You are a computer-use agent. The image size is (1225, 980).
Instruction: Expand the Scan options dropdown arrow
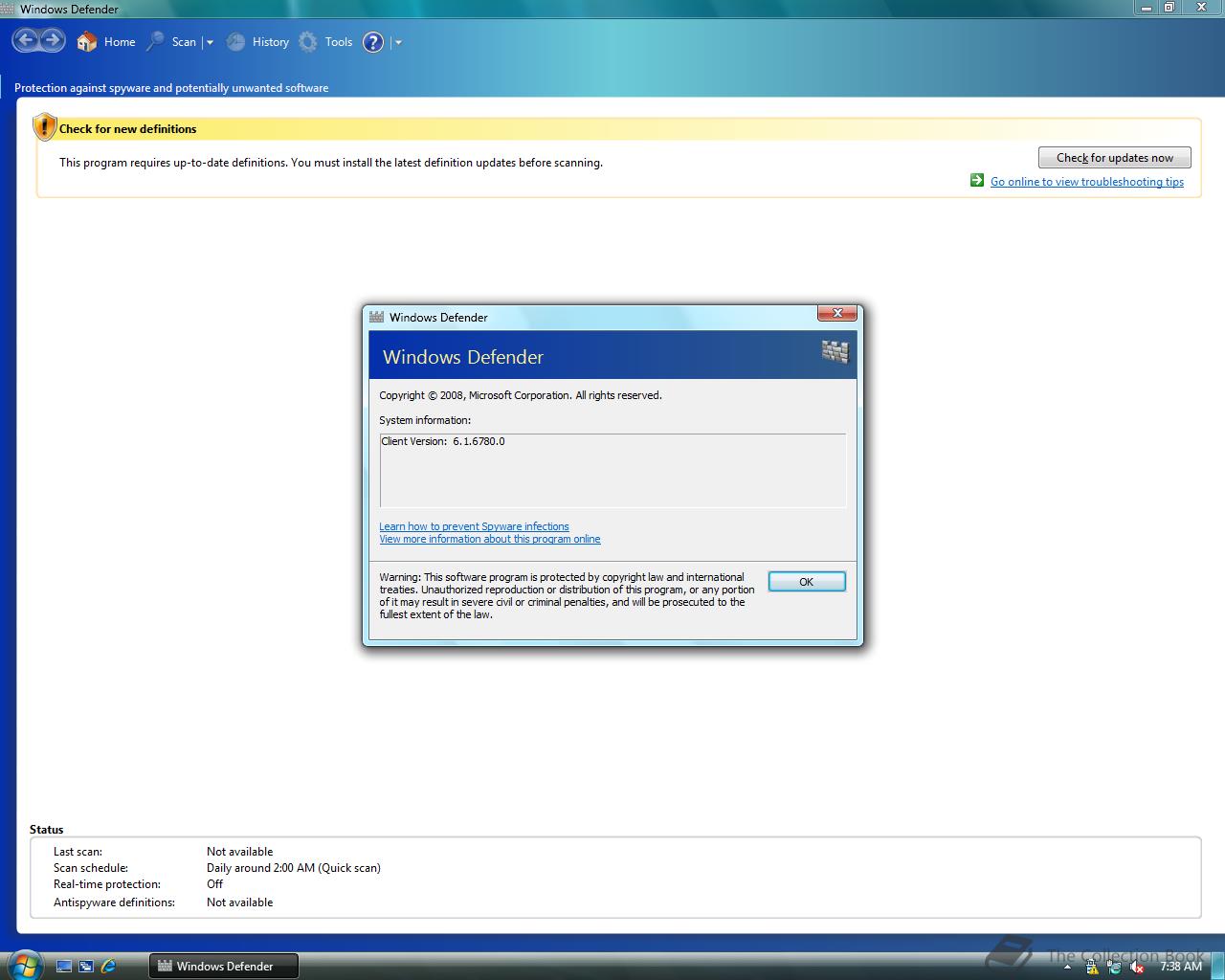click(210, 42)
